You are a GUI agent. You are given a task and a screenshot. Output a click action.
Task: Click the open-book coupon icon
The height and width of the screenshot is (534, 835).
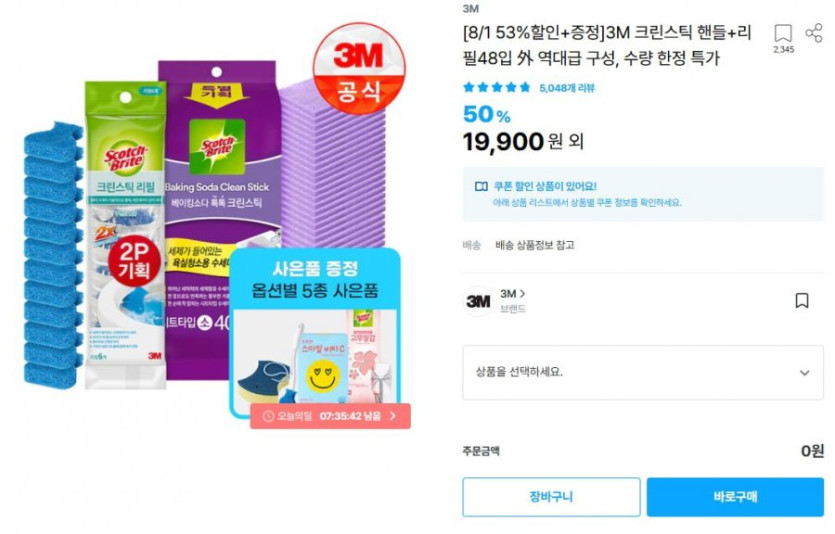pyautogui.click(x=481, y=186)
